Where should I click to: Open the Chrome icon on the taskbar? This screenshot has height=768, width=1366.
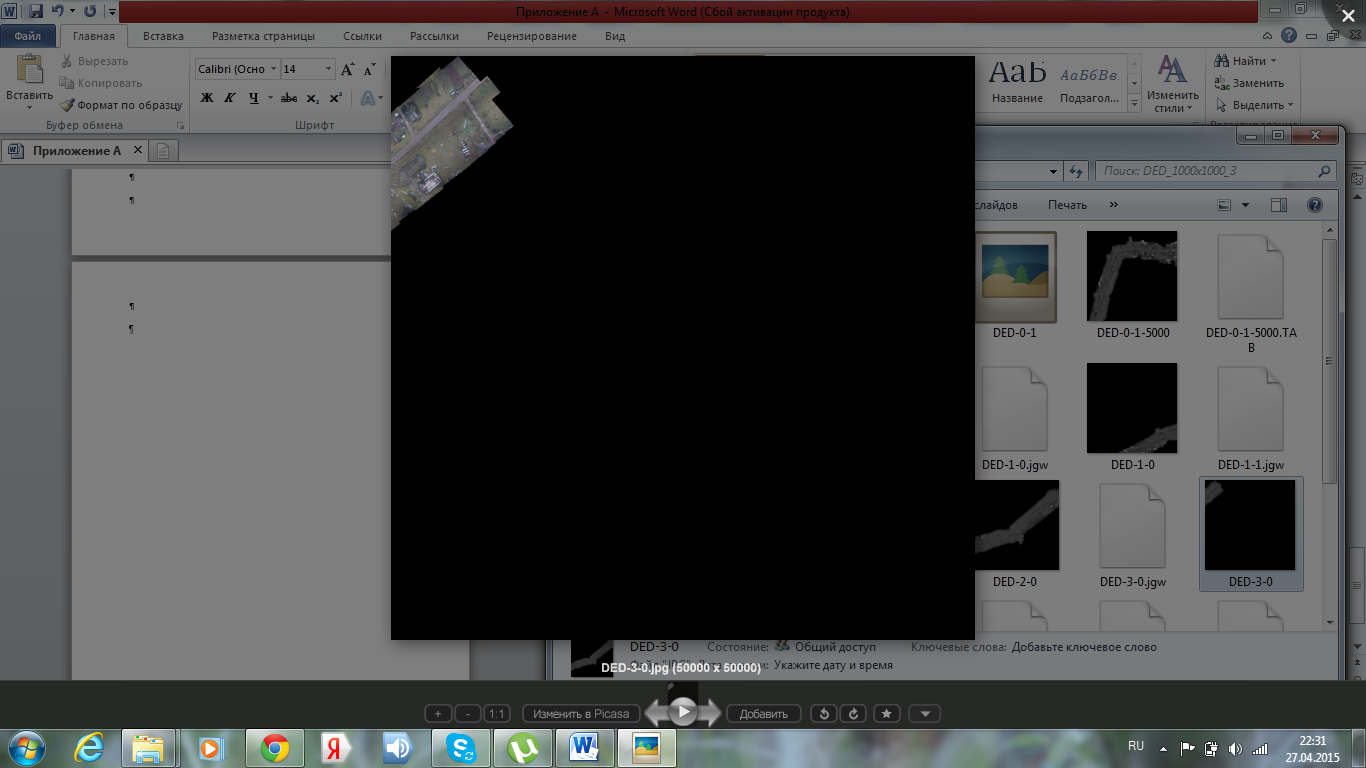[275, 748]
